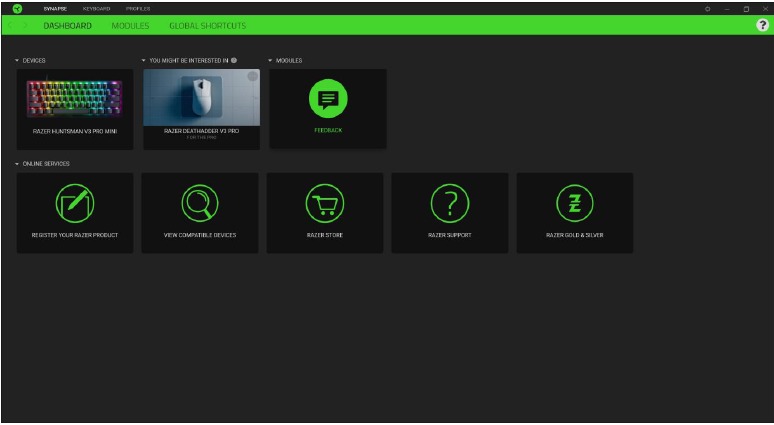Screen dimensions: 774x425
Task: Open View Compatible Devices link text
Action: pyautogui.click(x=200, y=235)
